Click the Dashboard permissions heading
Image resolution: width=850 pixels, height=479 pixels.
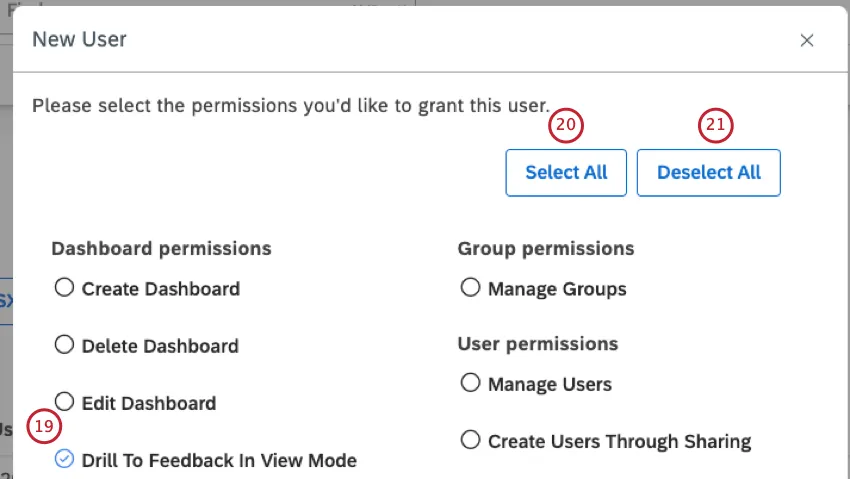point(161,248)
